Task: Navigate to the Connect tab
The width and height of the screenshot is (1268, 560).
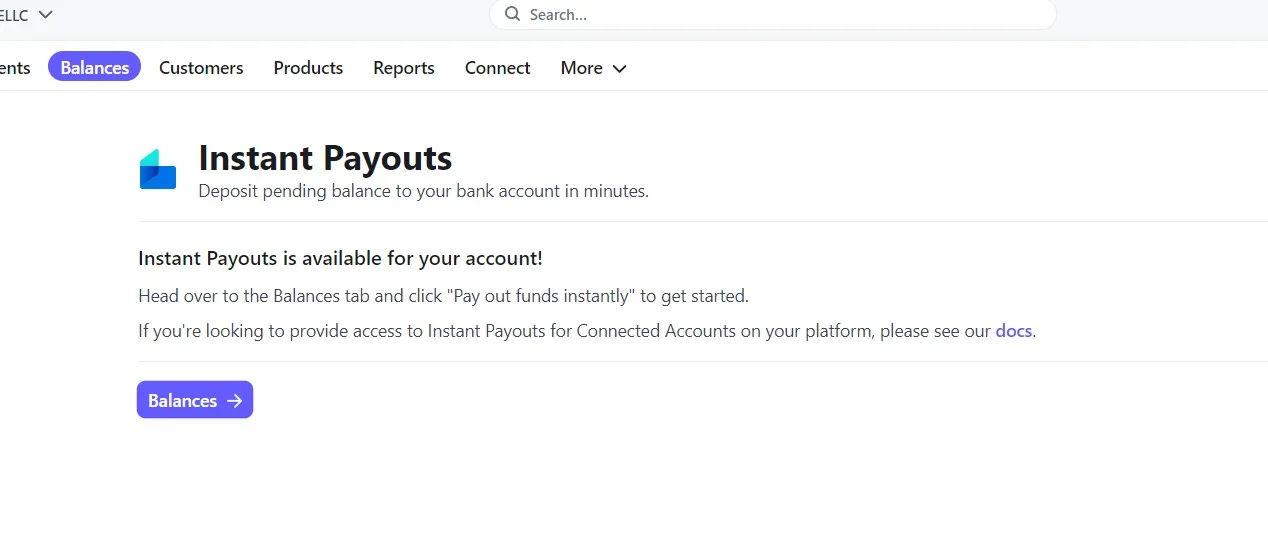Action: tap(497, 68)
